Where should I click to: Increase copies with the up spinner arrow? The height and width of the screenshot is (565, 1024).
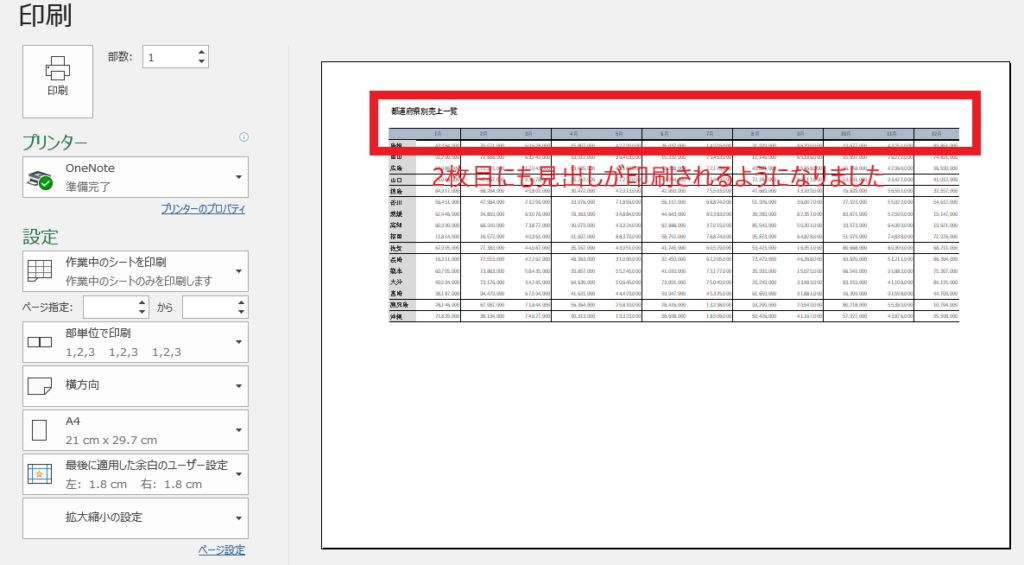click(x=202, y=52)
